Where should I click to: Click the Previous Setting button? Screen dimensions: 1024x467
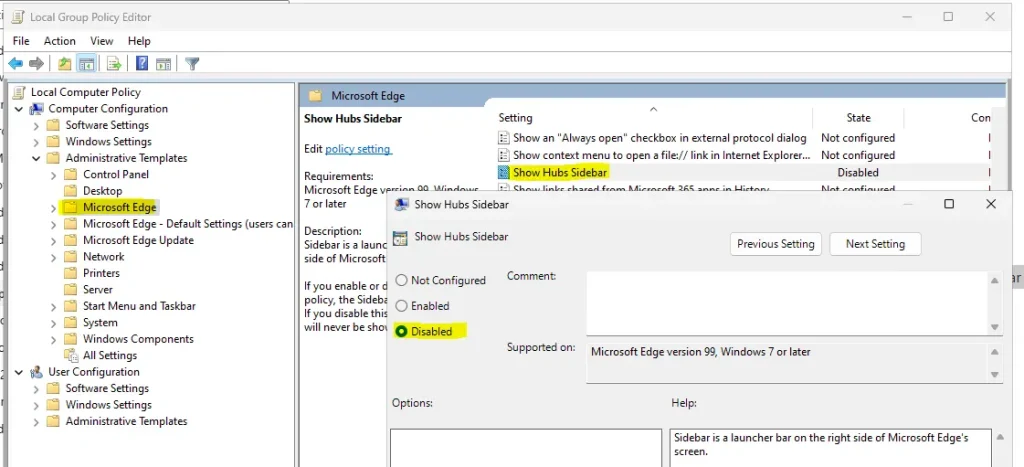click(776, 244)
